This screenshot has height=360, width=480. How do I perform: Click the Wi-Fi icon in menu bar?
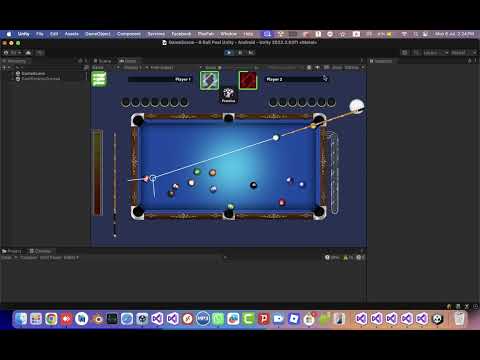pyautogui.click(x=404, y=34)
